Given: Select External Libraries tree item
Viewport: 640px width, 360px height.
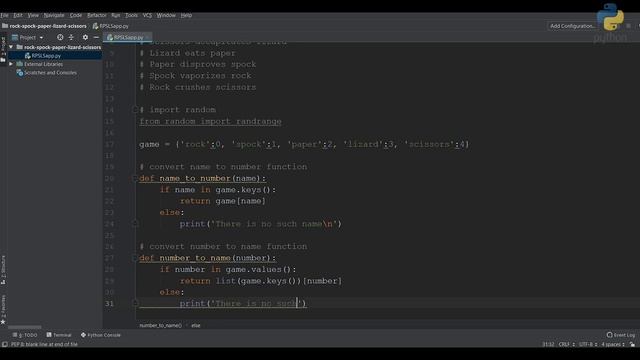Looking at the screenshot, I should 43,64.
